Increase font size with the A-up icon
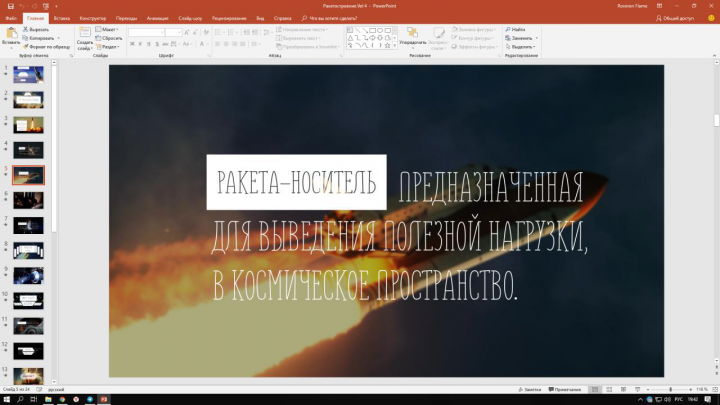This screenshot has height=405, width=720. (x=187, y=33)
